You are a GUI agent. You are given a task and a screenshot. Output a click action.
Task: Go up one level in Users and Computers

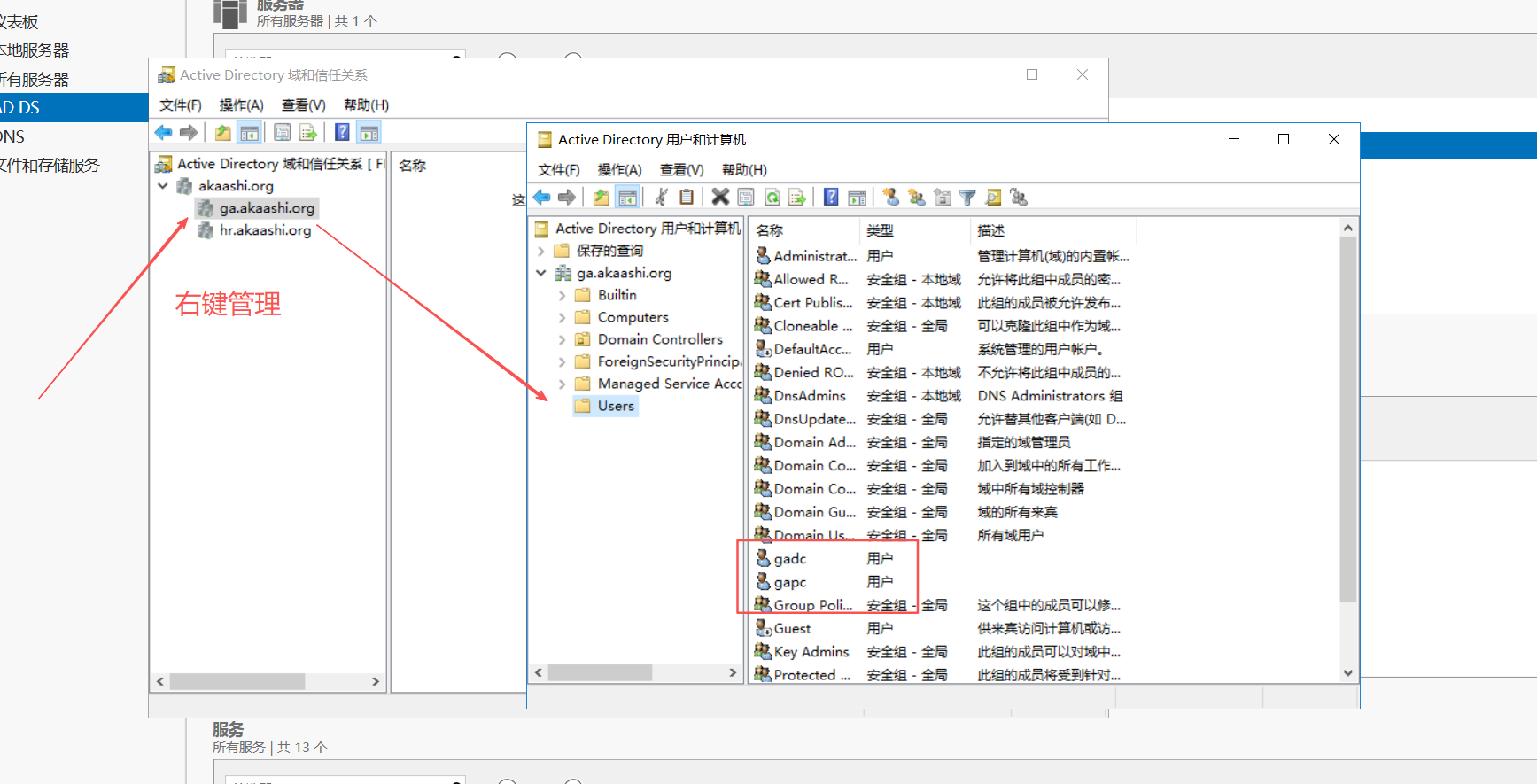pyautogui.click(x=602, y=198)
